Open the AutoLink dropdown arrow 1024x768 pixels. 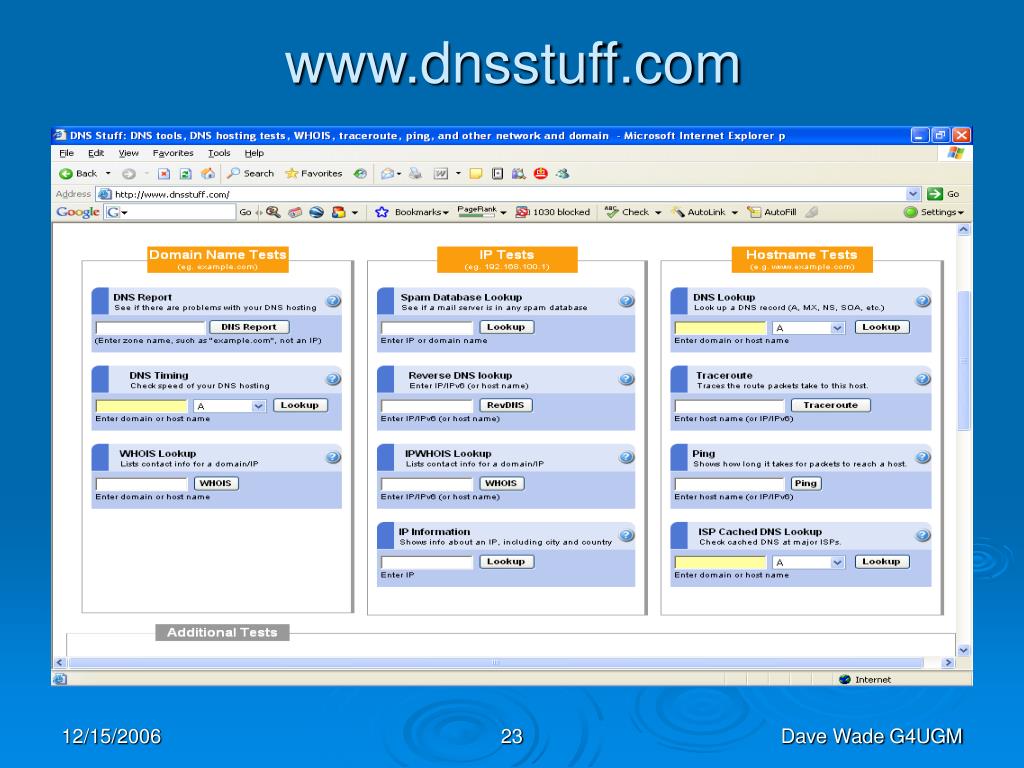(x=735, y=213)
